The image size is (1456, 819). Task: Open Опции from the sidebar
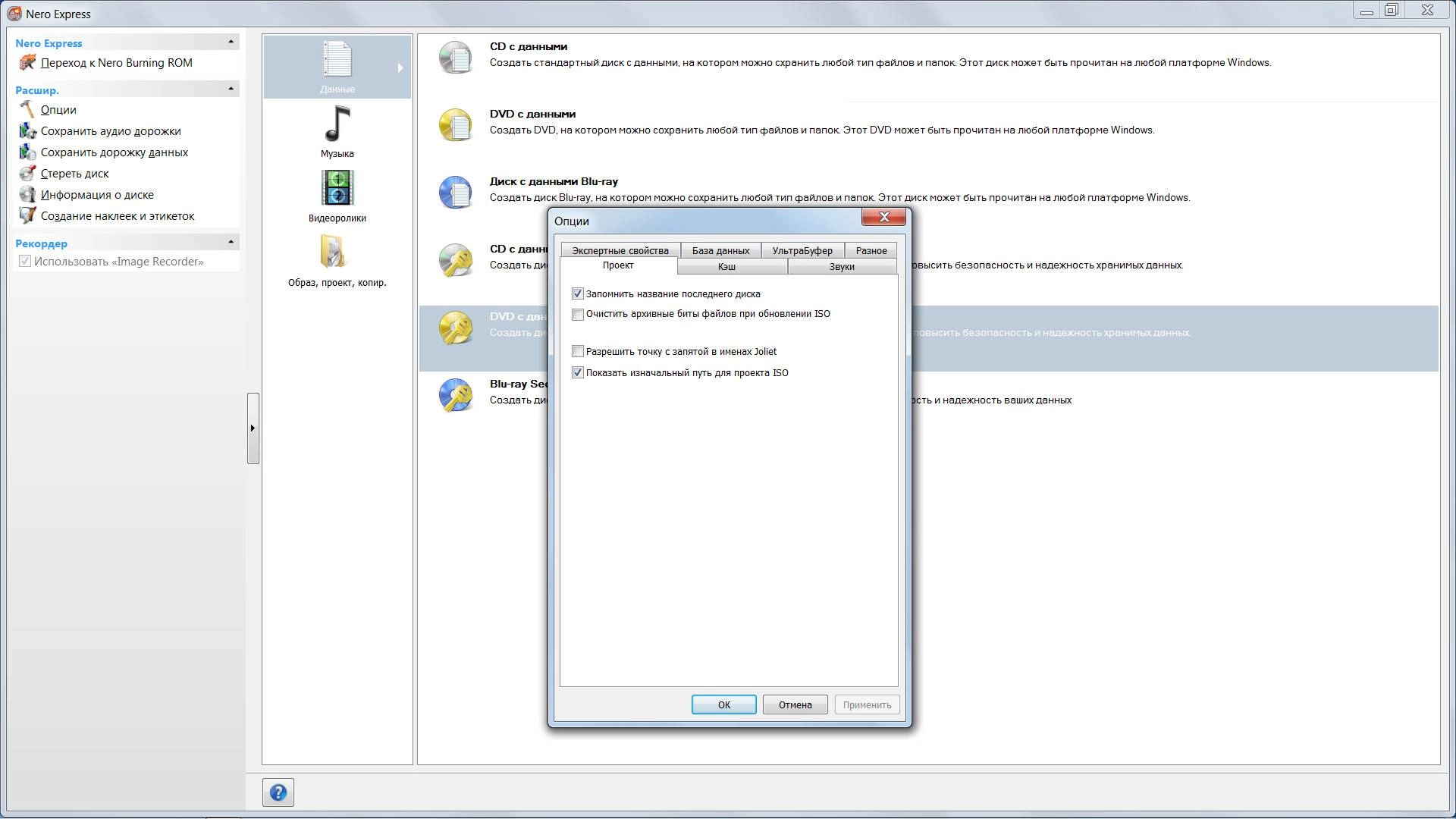[x=58, y=110]
